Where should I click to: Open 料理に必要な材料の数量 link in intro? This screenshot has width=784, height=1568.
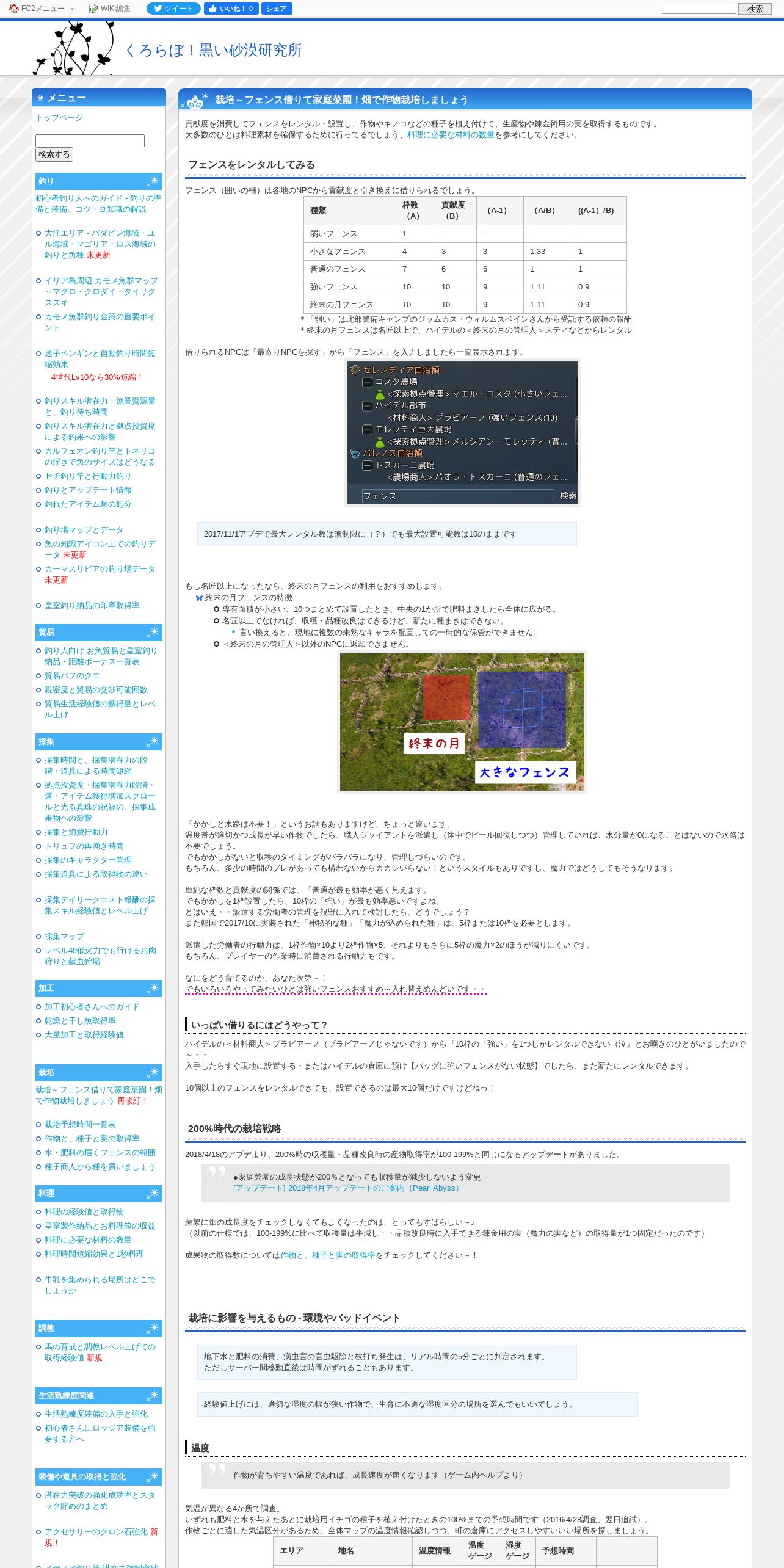click(x=451, y=135)
